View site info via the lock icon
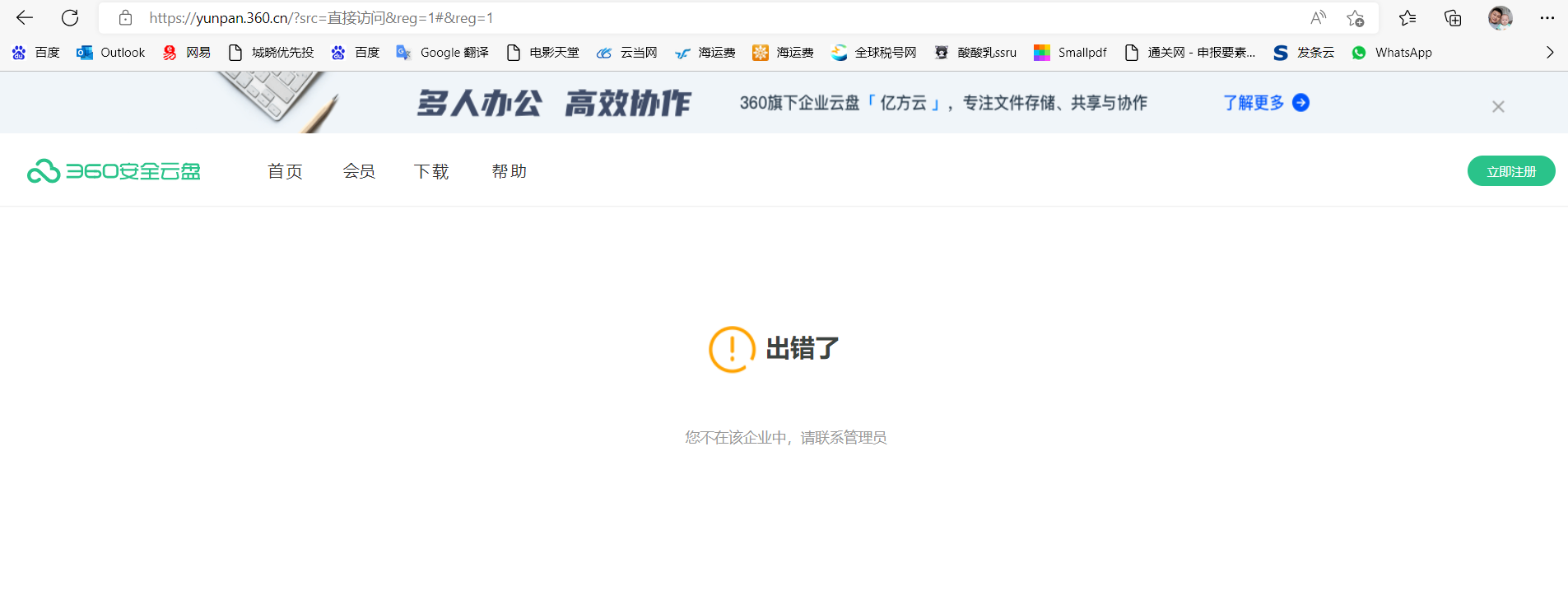 [x=125, y=17]
